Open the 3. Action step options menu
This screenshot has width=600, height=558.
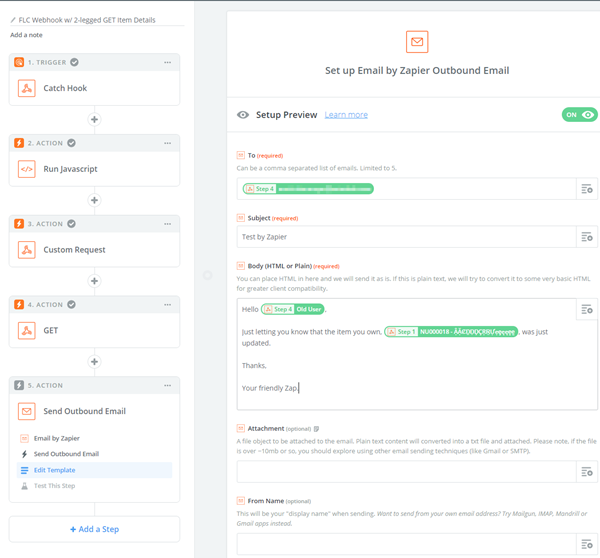167,224
